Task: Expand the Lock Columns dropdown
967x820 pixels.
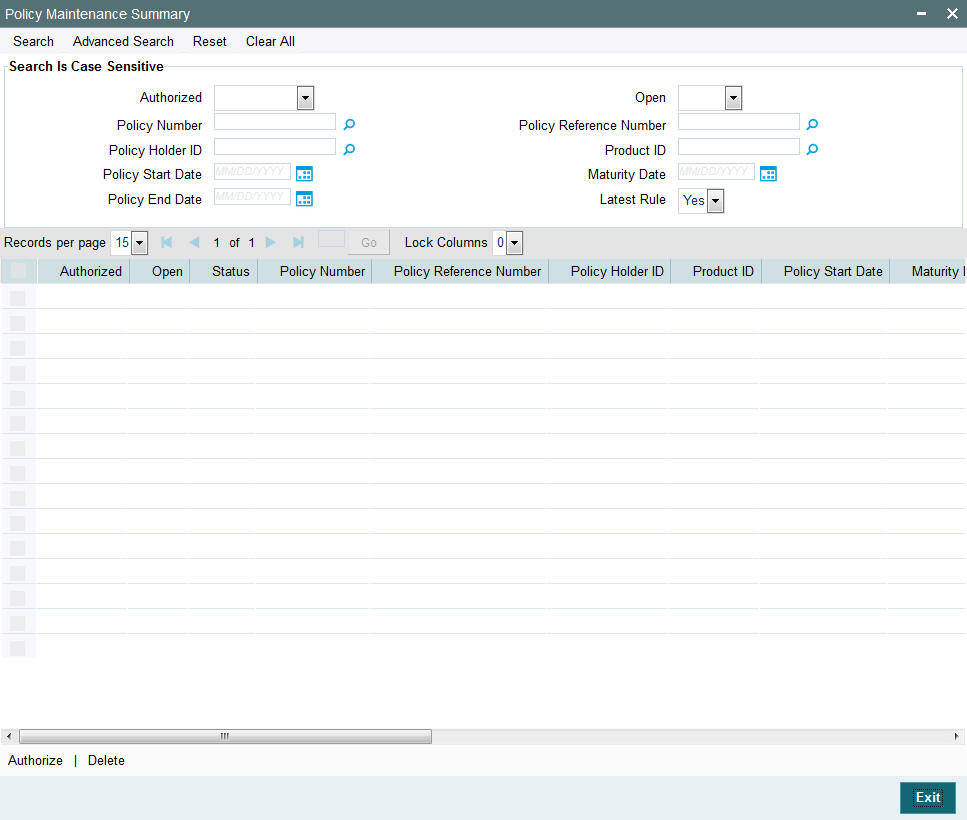Action: click(514, 243)
